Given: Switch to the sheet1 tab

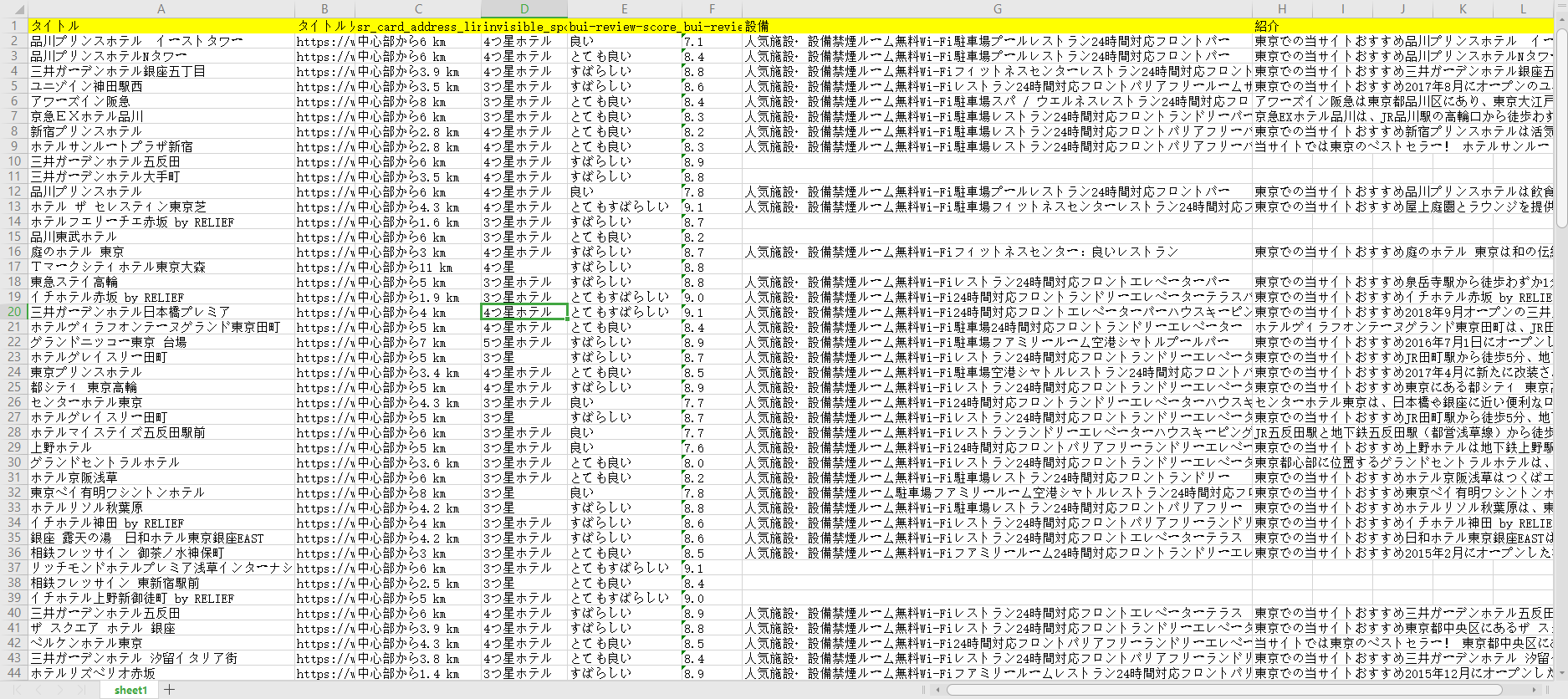Looking at the screenshot, I should pyautogui.click(x=130, y=690).
